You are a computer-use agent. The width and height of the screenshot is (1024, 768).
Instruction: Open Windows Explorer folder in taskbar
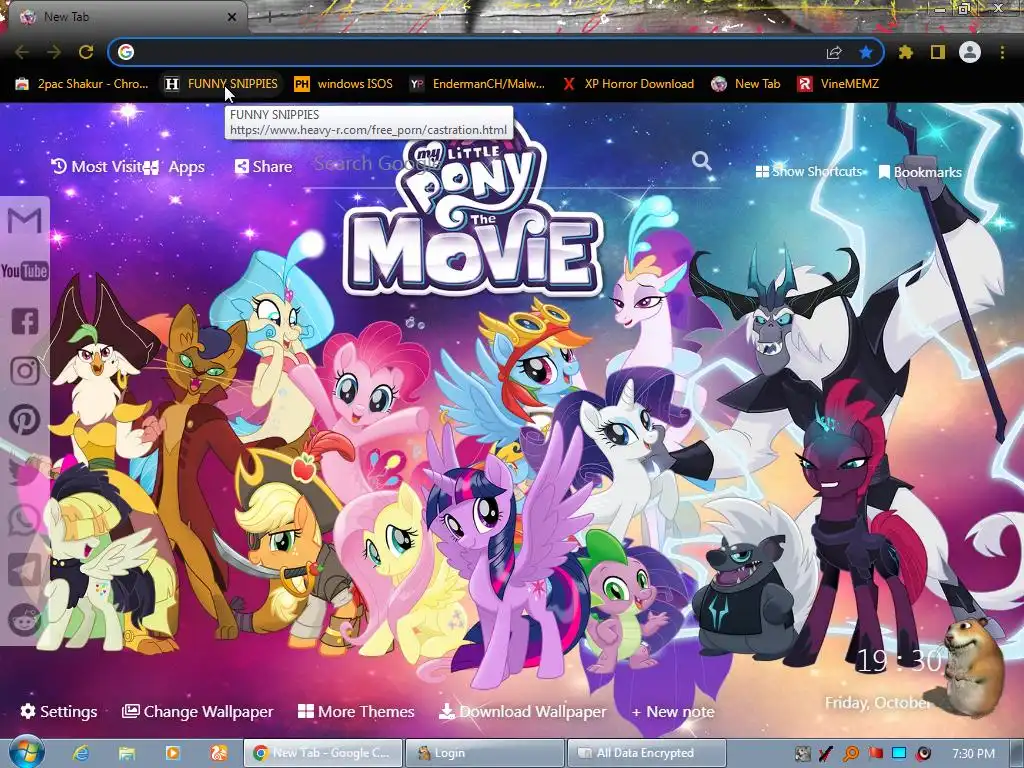coord(127,753)
